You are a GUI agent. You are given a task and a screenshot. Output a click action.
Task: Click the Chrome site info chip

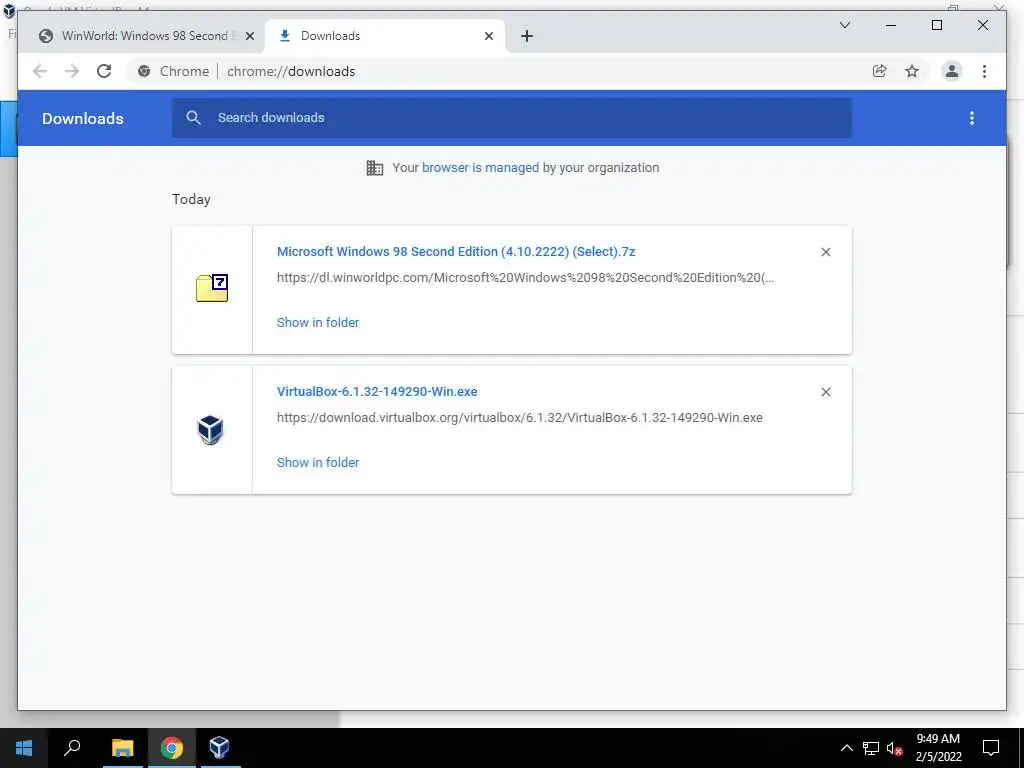pos(173,71)
